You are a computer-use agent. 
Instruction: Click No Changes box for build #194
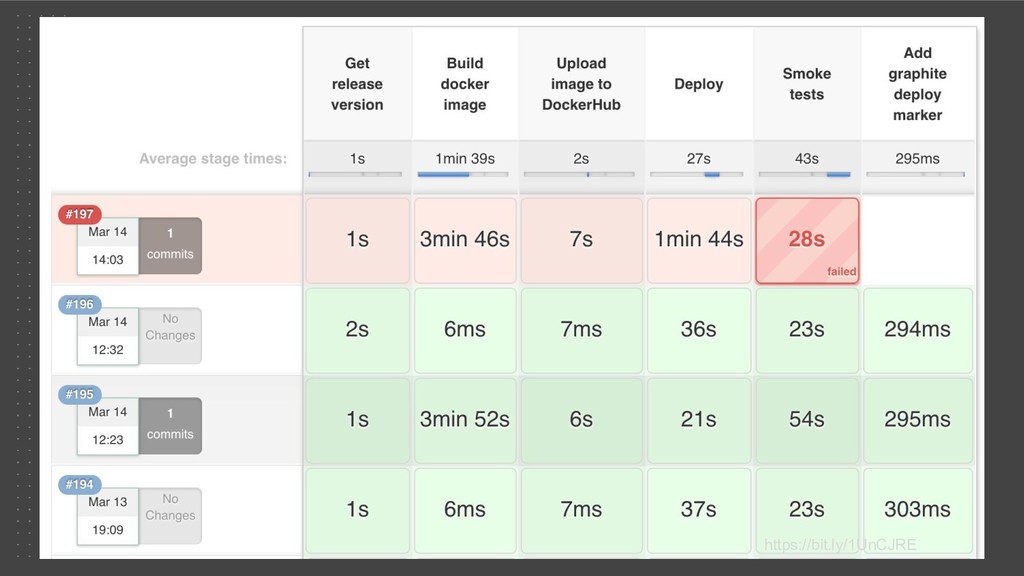click(170, 516)
